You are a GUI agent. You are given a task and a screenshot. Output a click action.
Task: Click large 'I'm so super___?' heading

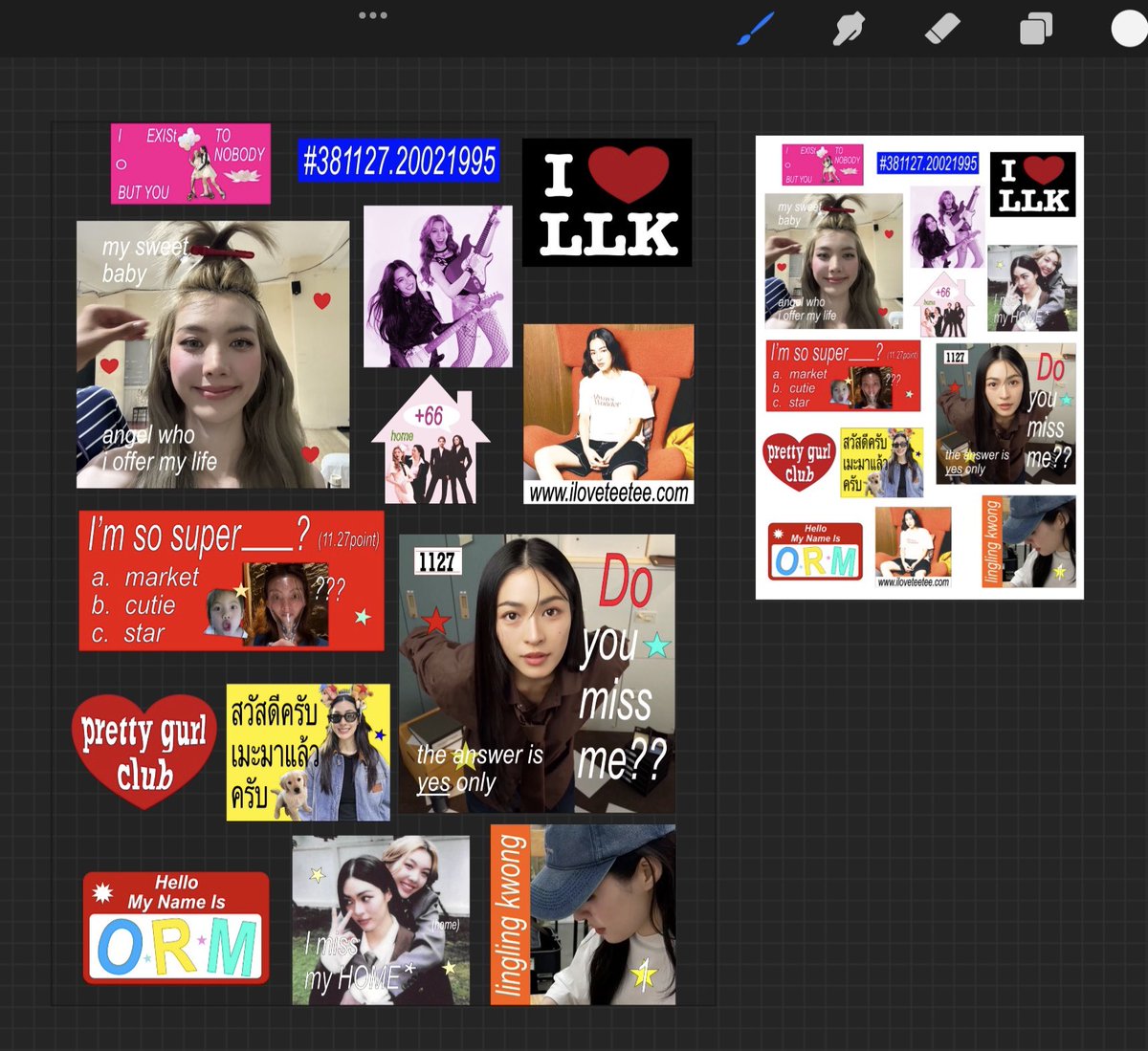198,536
